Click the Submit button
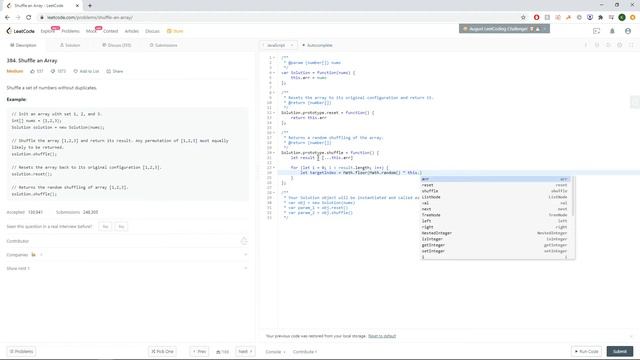The width and height of the screenshot is (640, 360). point(620,351)
